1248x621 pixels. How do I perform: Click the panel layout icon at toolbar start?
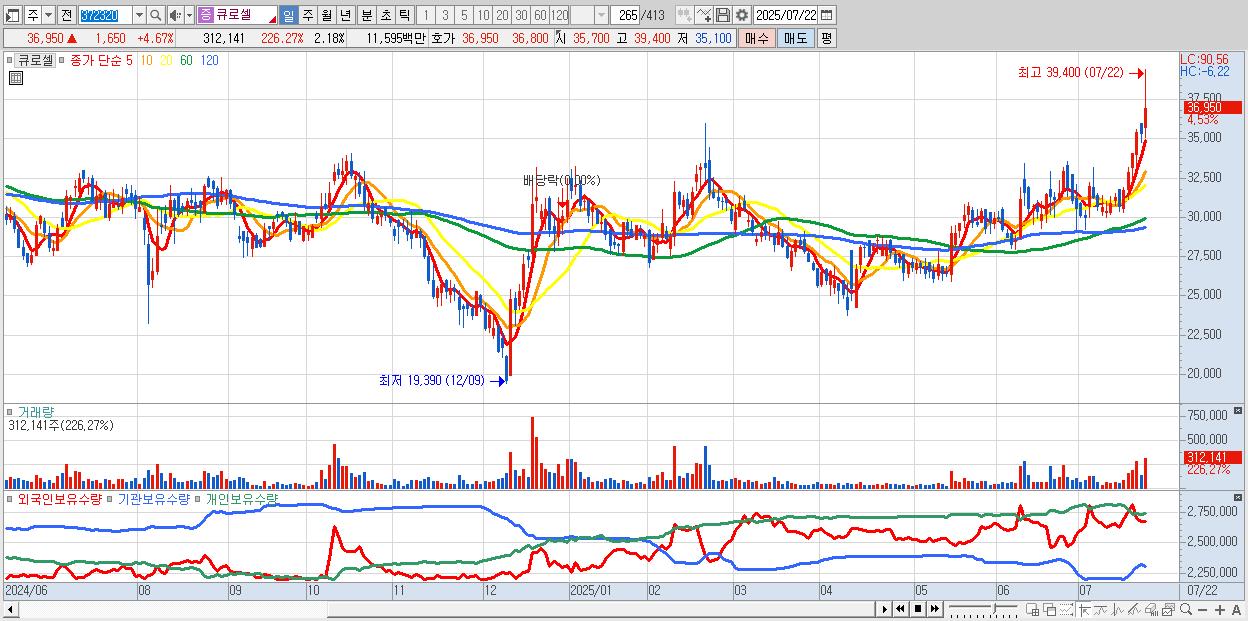pos(12,15)
